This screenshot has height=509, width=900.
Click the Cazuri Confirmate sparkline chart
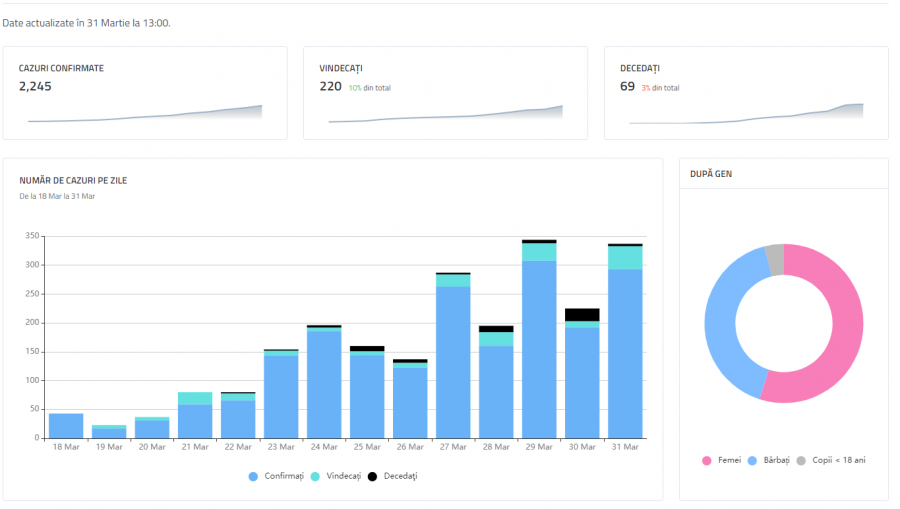[145, 114]
